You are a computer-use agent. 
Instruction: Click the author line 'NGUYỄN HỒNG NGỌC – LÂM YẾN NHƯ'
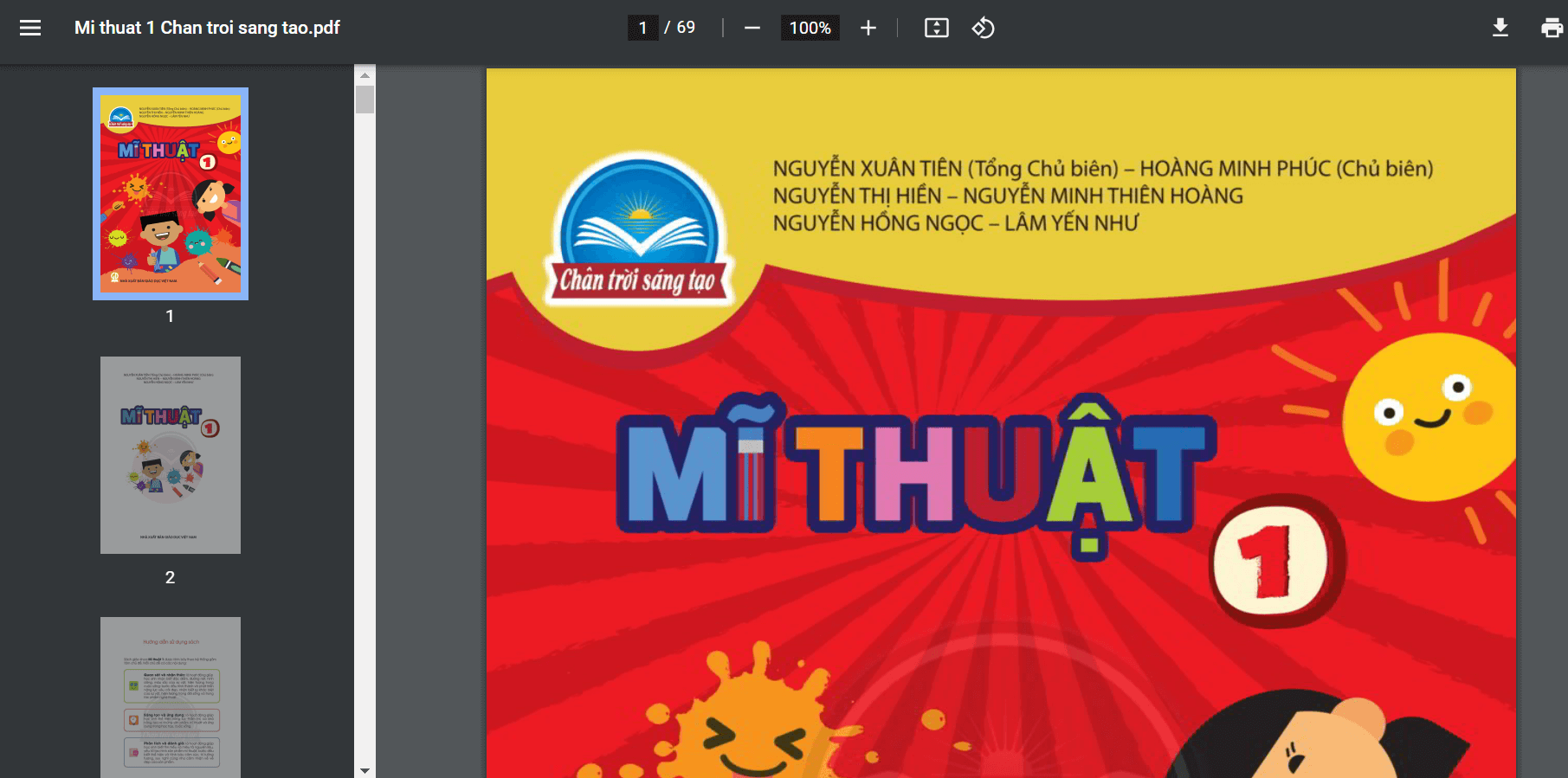click(956, 223)
